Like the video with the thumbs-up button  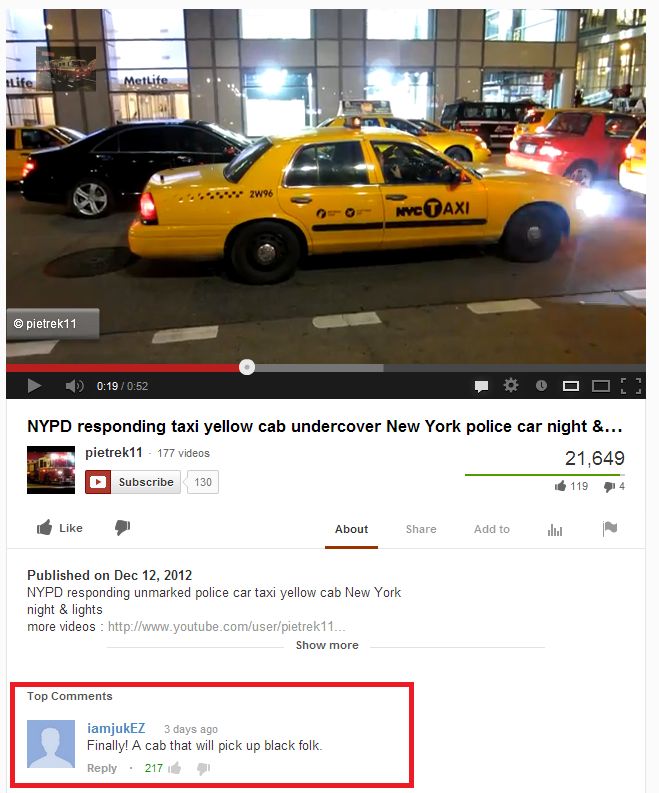point(60,527)
